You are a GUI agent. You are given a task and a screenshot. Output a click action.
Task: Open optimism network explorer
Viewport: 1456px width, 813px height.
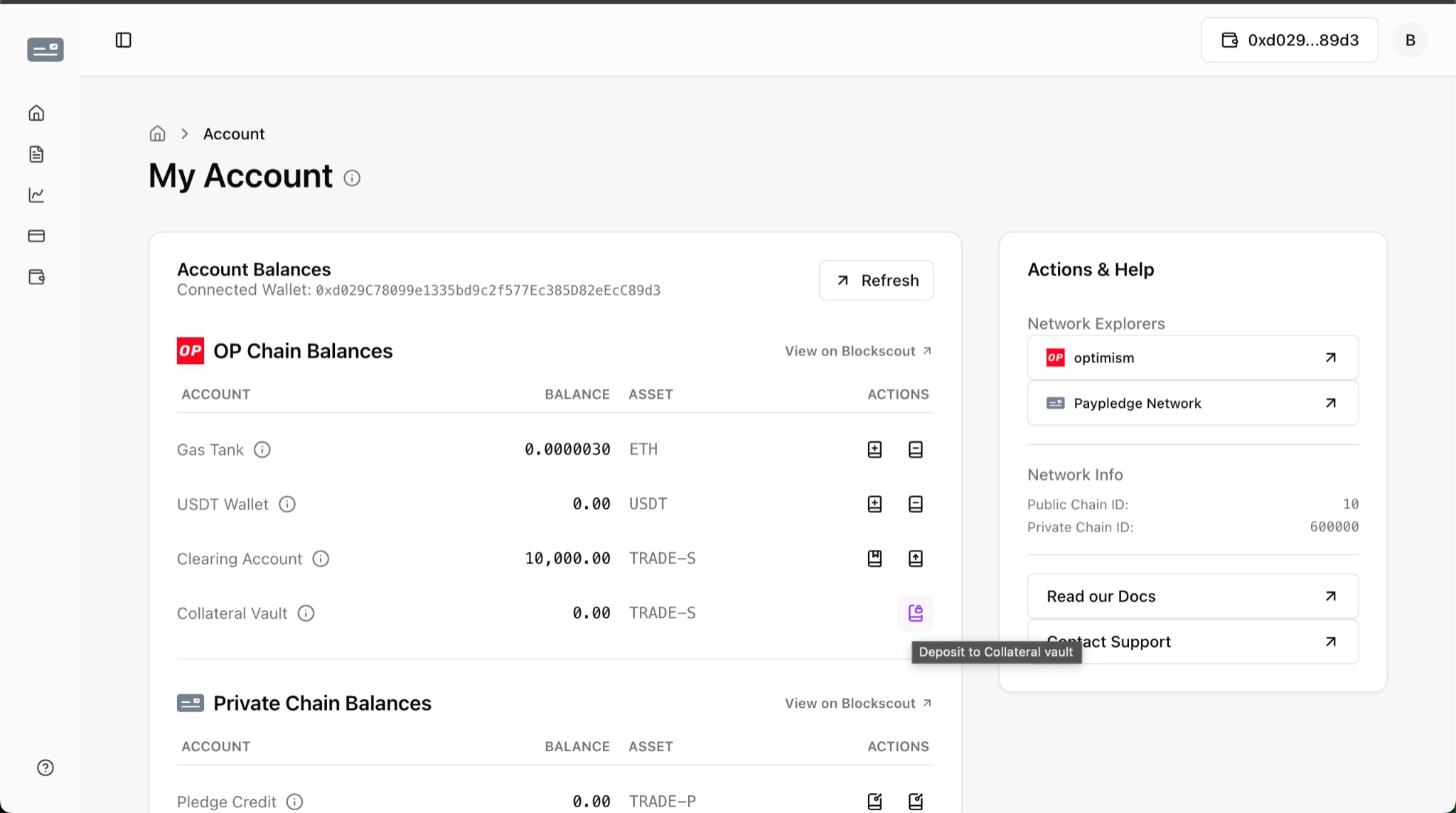1192,357
